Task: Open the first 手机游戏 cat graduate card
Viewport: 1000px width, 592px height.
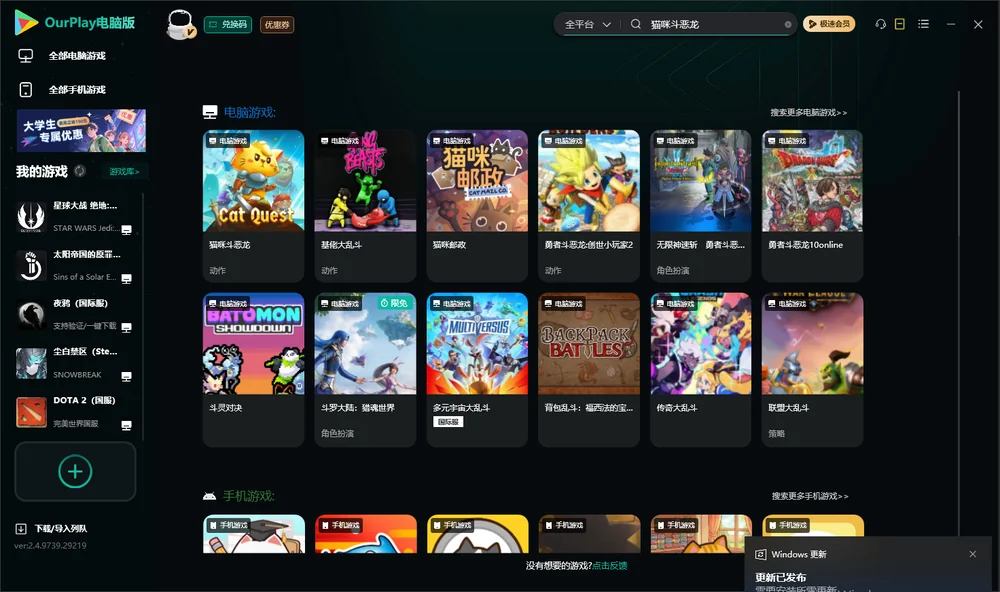Action: click(x=253, y=533)
